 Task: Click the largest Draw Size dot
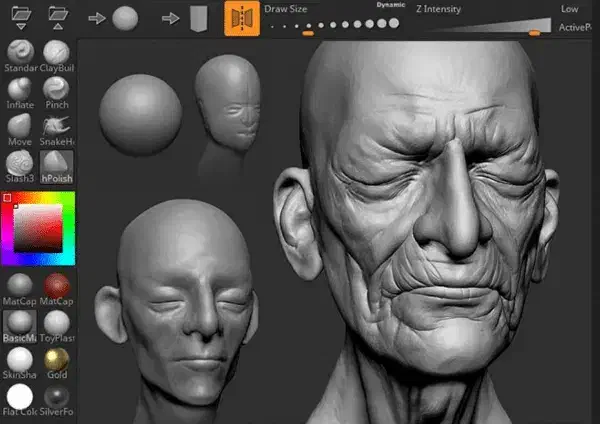click(380, 23)
